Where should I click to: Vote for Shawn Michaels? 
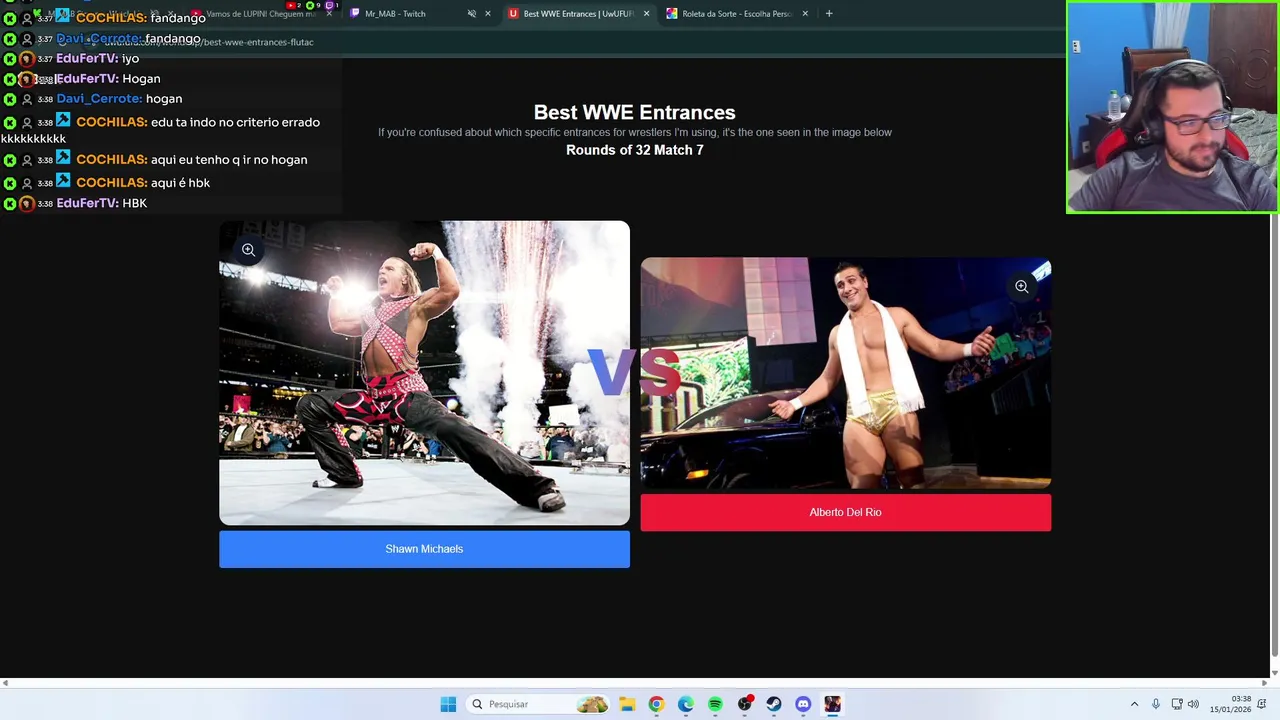[x=424, y=549]
